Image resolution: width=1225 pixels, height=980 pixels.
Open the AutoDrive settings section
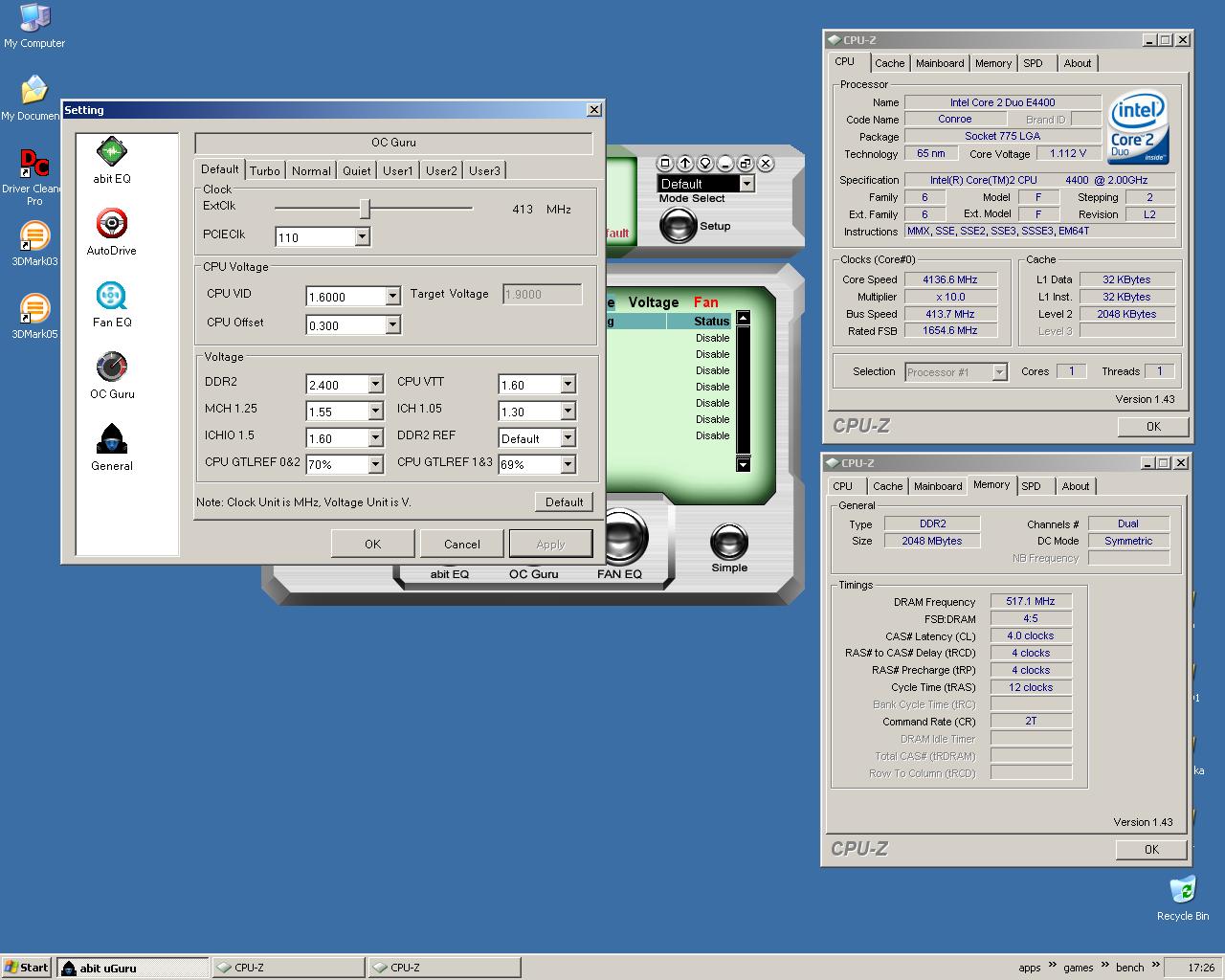[x=112, y=232]
